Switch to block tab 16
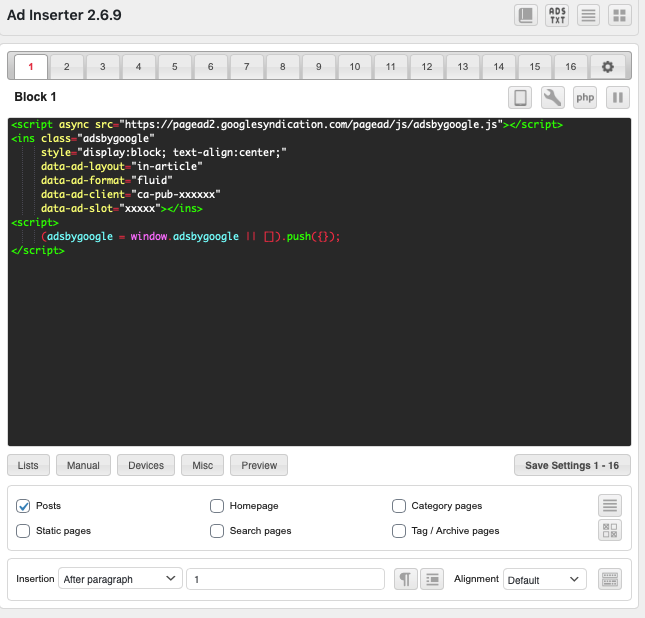Screen dimensions: 645x618 [571, 67]
